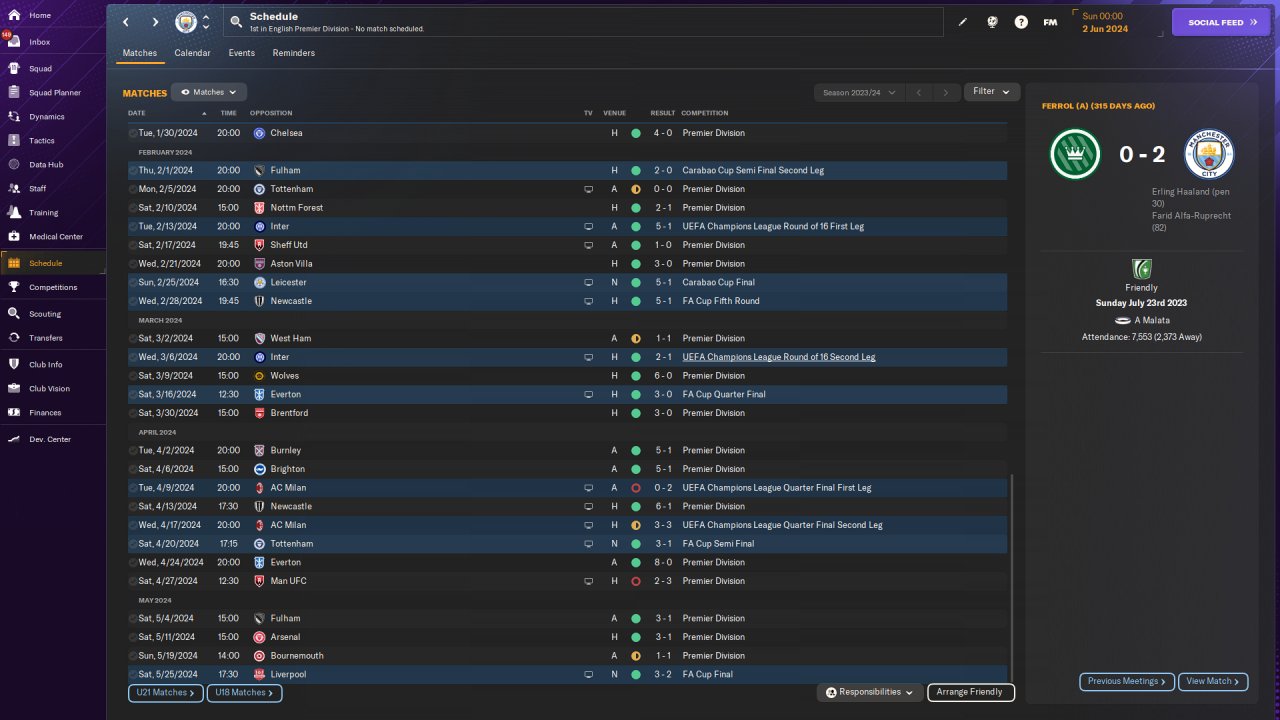This screenshot has height=720, width=1280.
Task: Open the Filter dropdown
Action: click(992, 91)
